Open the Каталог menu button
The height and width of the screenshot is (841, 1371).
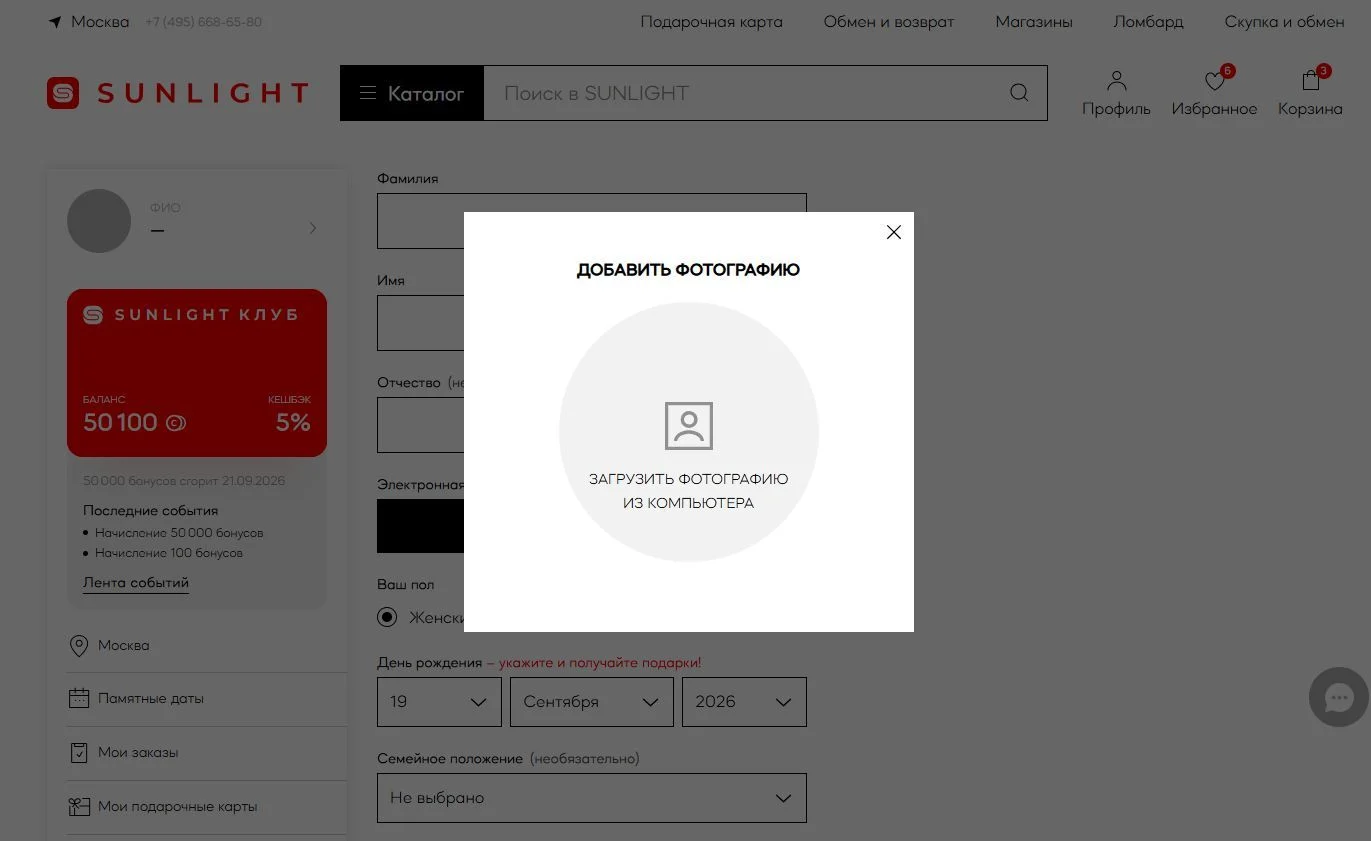tap(412, 93)
